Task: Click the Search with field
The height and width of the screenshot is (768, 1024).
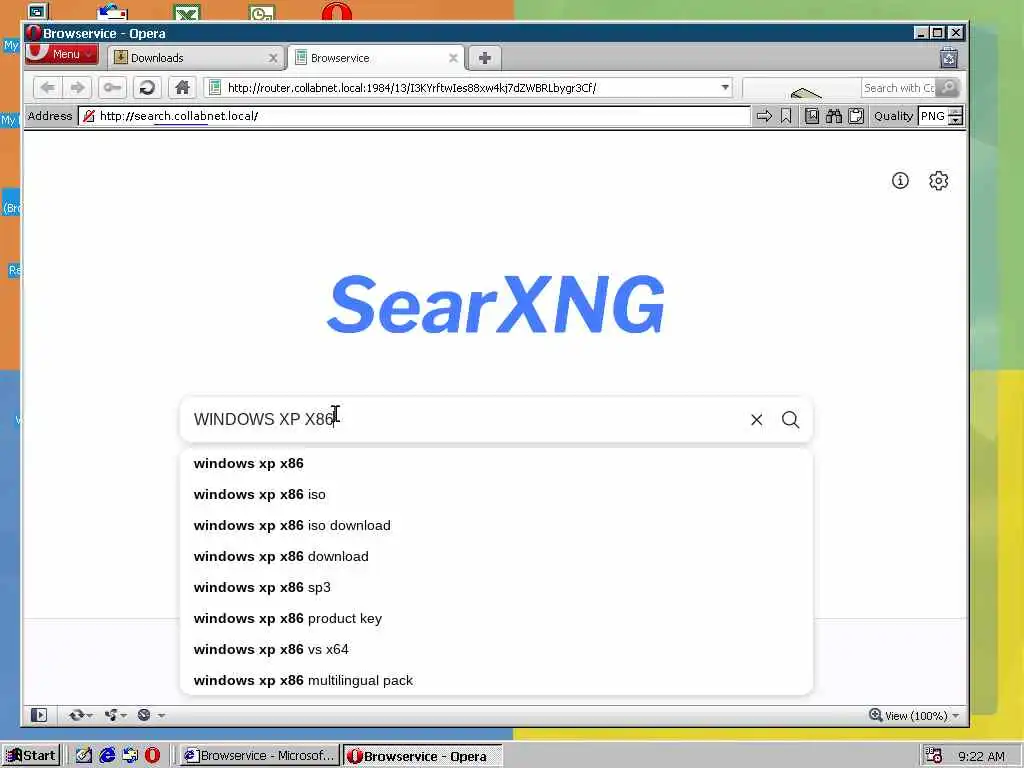Action: (x=898, y=88)
